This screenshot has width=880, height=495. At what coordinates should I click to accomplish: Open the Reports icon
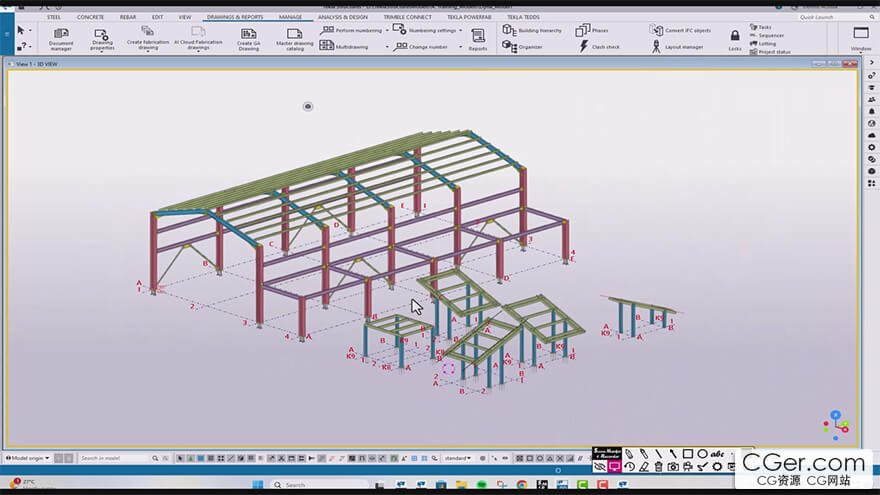[478, 37]
